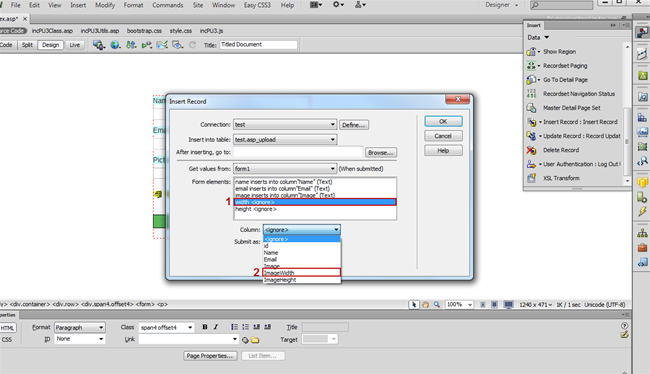Toggle HTML mode in Properties panel
This screenshot has width=650, height=374.
(7, 328)
